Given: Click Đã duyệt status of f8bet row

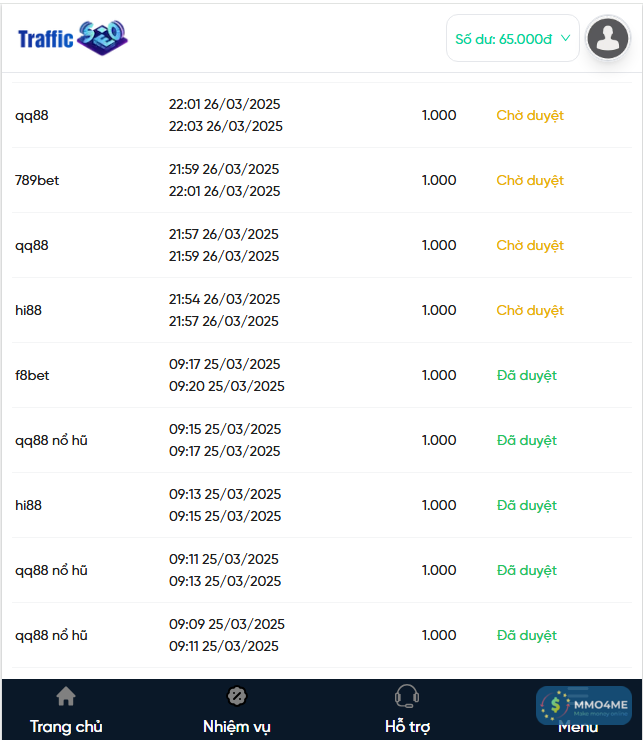Looking at the screenshot, I should tap(527, 375).
